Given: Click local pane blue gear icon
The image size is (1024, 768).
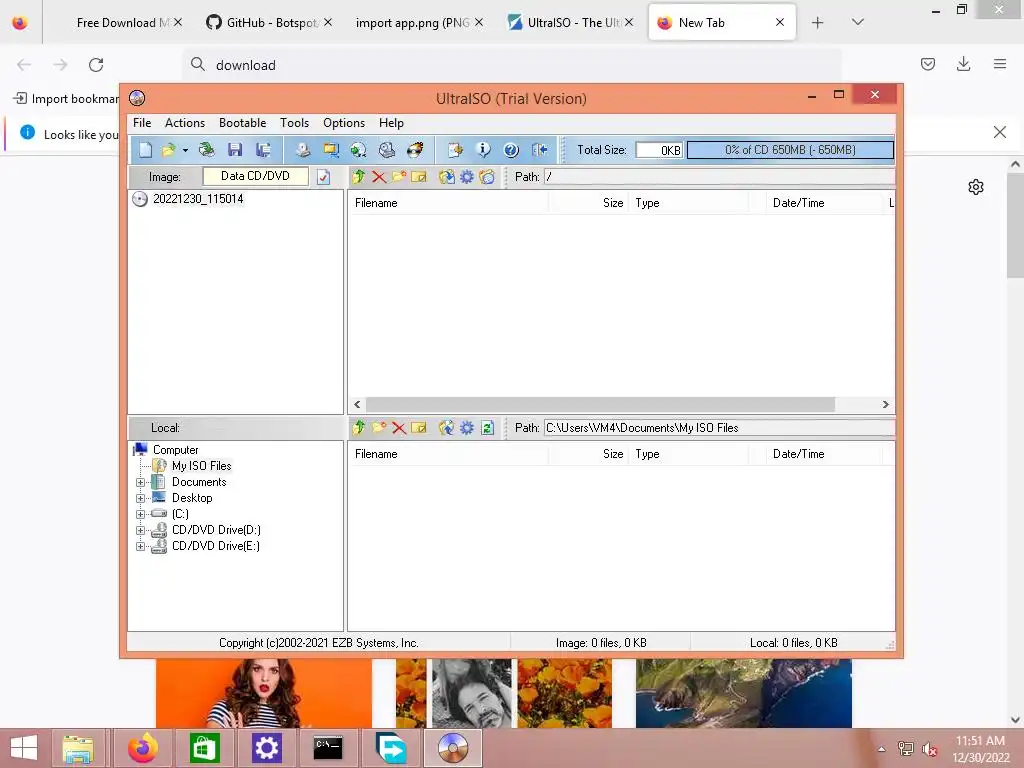Looking at the screenshot, I should pyautogui.click(x=467, y=428).
